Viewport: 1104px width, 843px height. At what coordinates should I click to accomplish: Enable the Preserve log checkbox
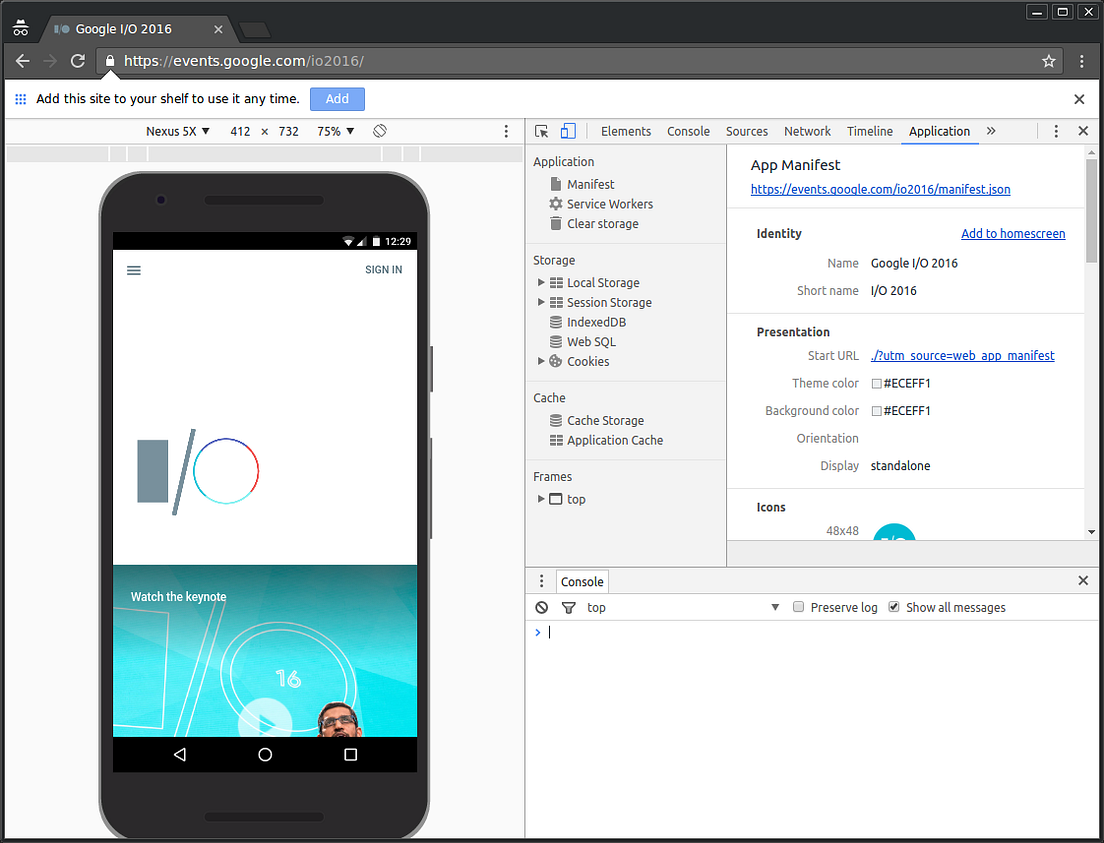click(x=798, y=607)
